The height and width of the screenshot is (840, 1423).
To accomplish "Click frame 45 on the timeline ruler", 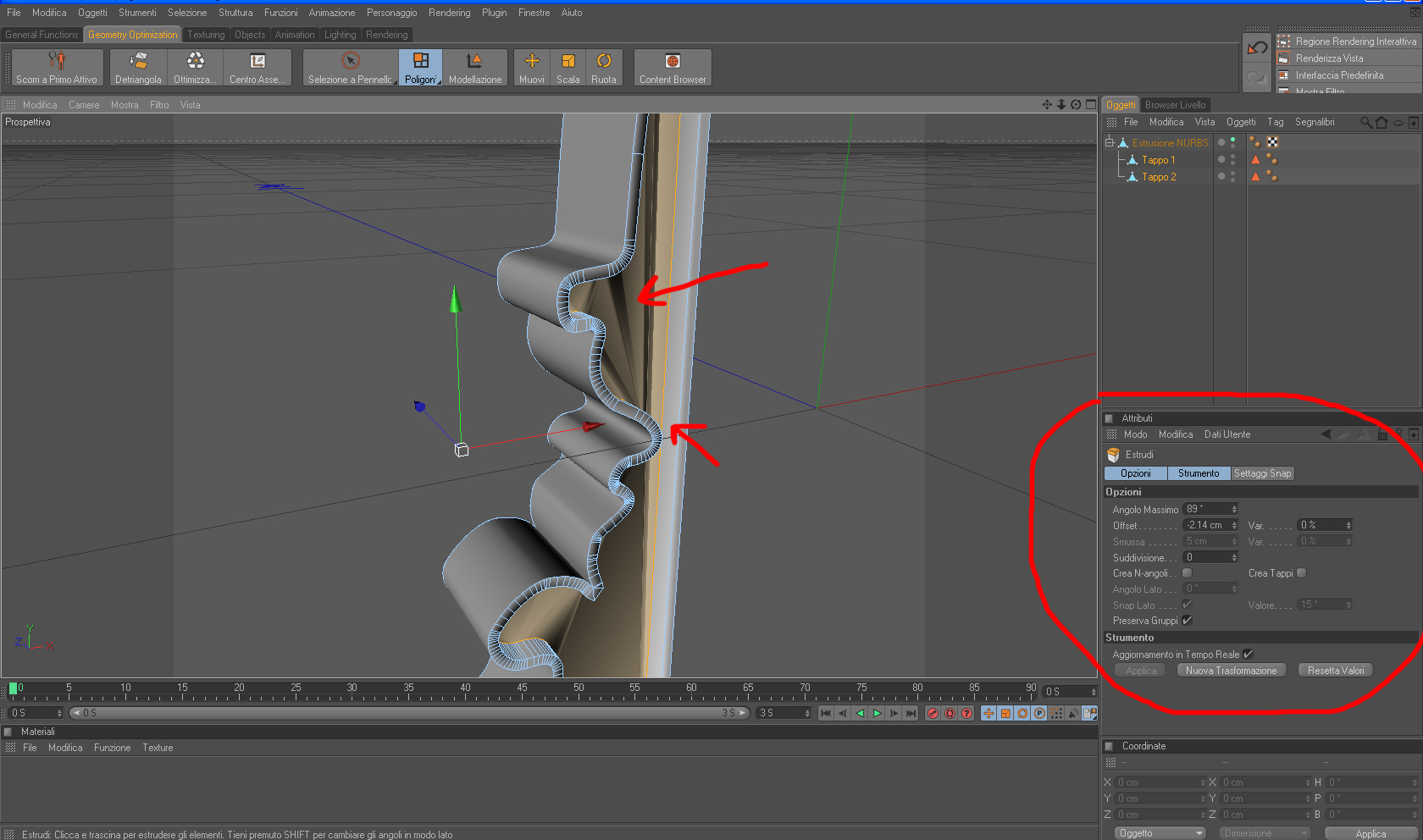I will (522, 688).
